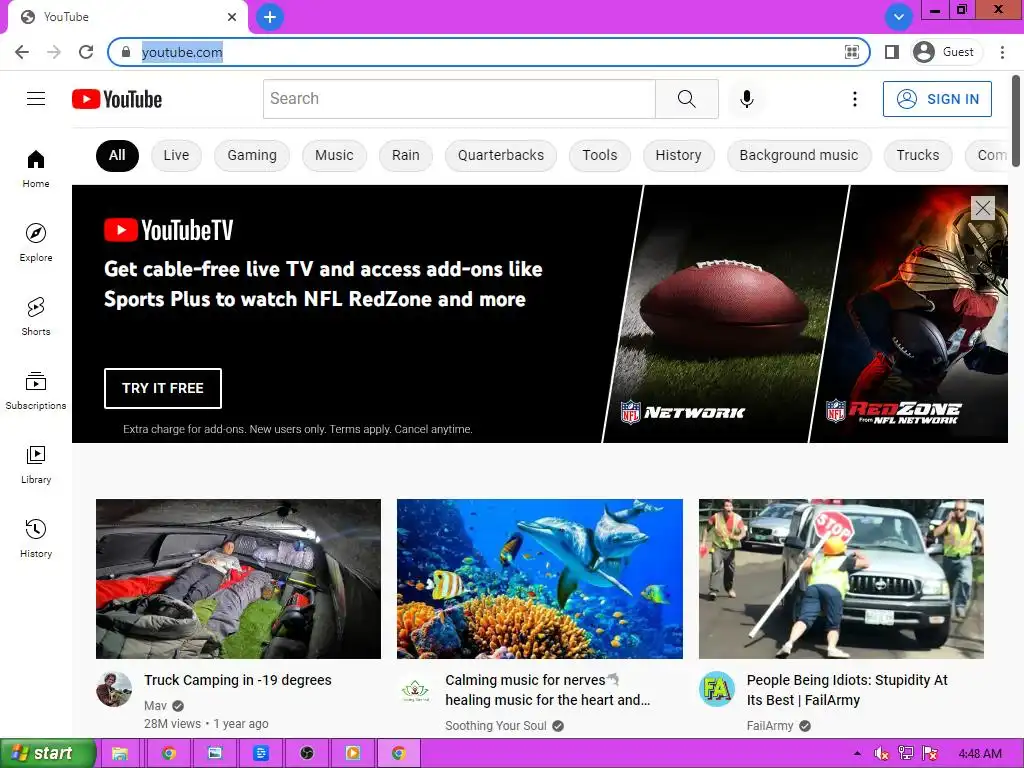The width and height of the screenshot is (1024, 768).
Task: Open YouTube settings three-dot menu
Action: [854, 99]
